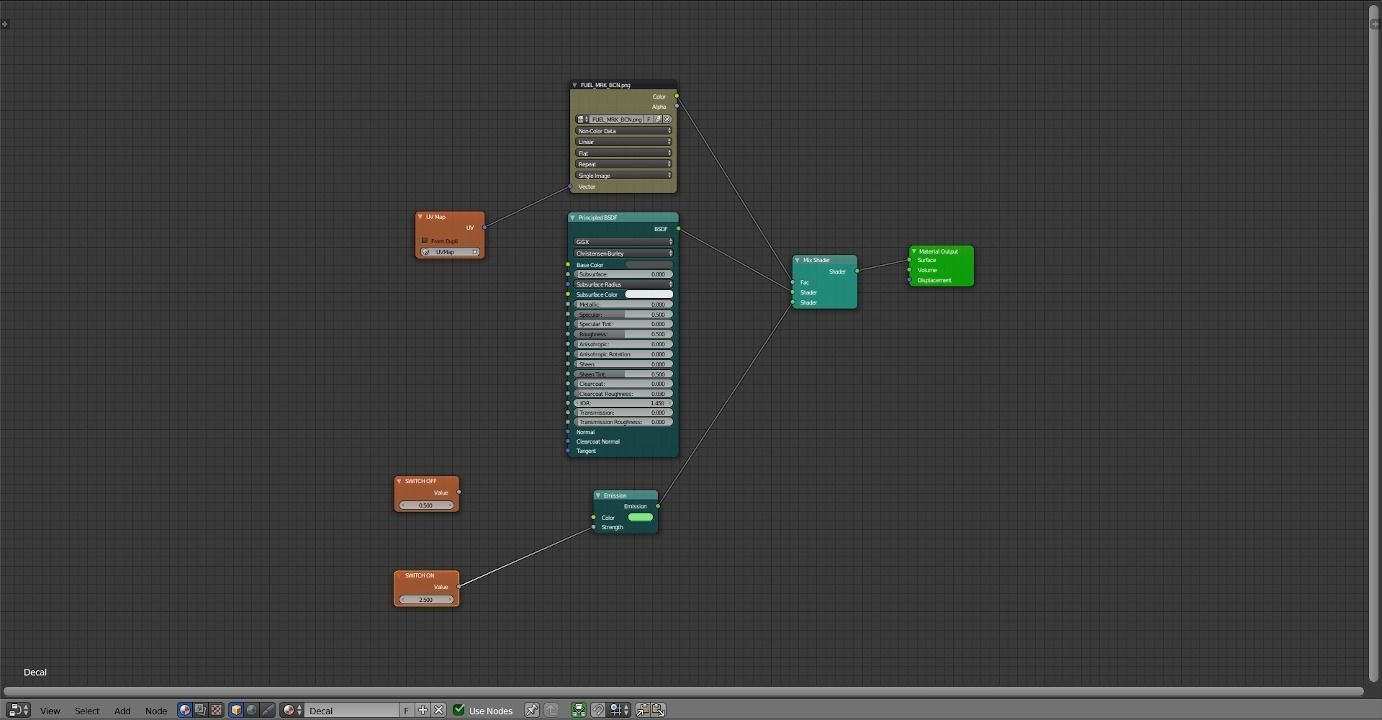The width and height of the screenshot is (1382, 720).
Task: Click the add new material plus icon
Action: [423, 710]
